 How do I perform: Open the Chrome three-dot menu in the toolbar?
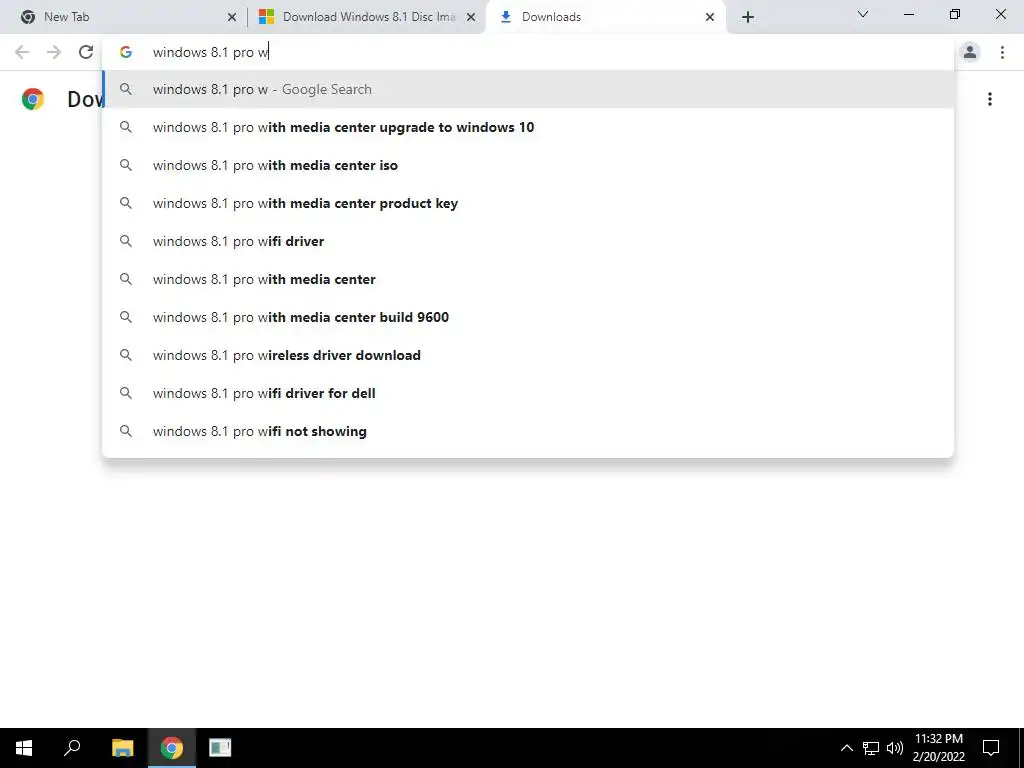tap(1002, 52)
